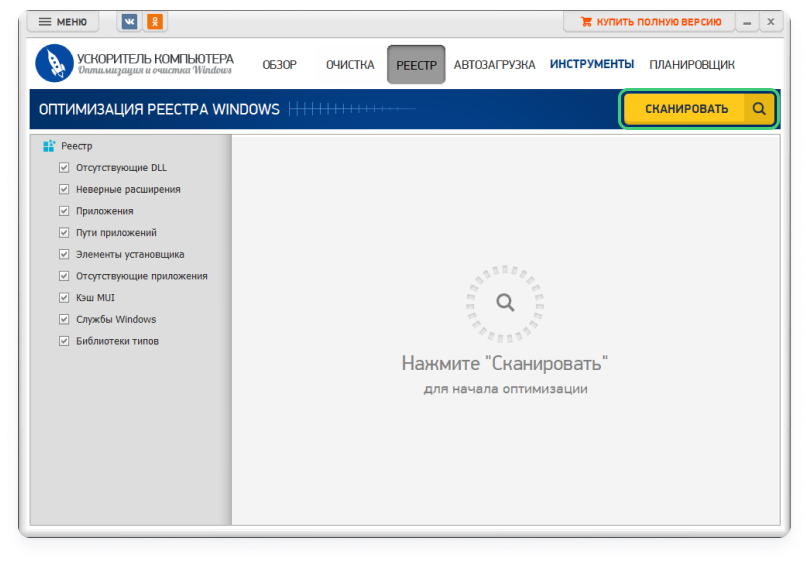This screenshot has width=809, height=564.
Task: Click the Пути приложений label
Action: [116, 233]
